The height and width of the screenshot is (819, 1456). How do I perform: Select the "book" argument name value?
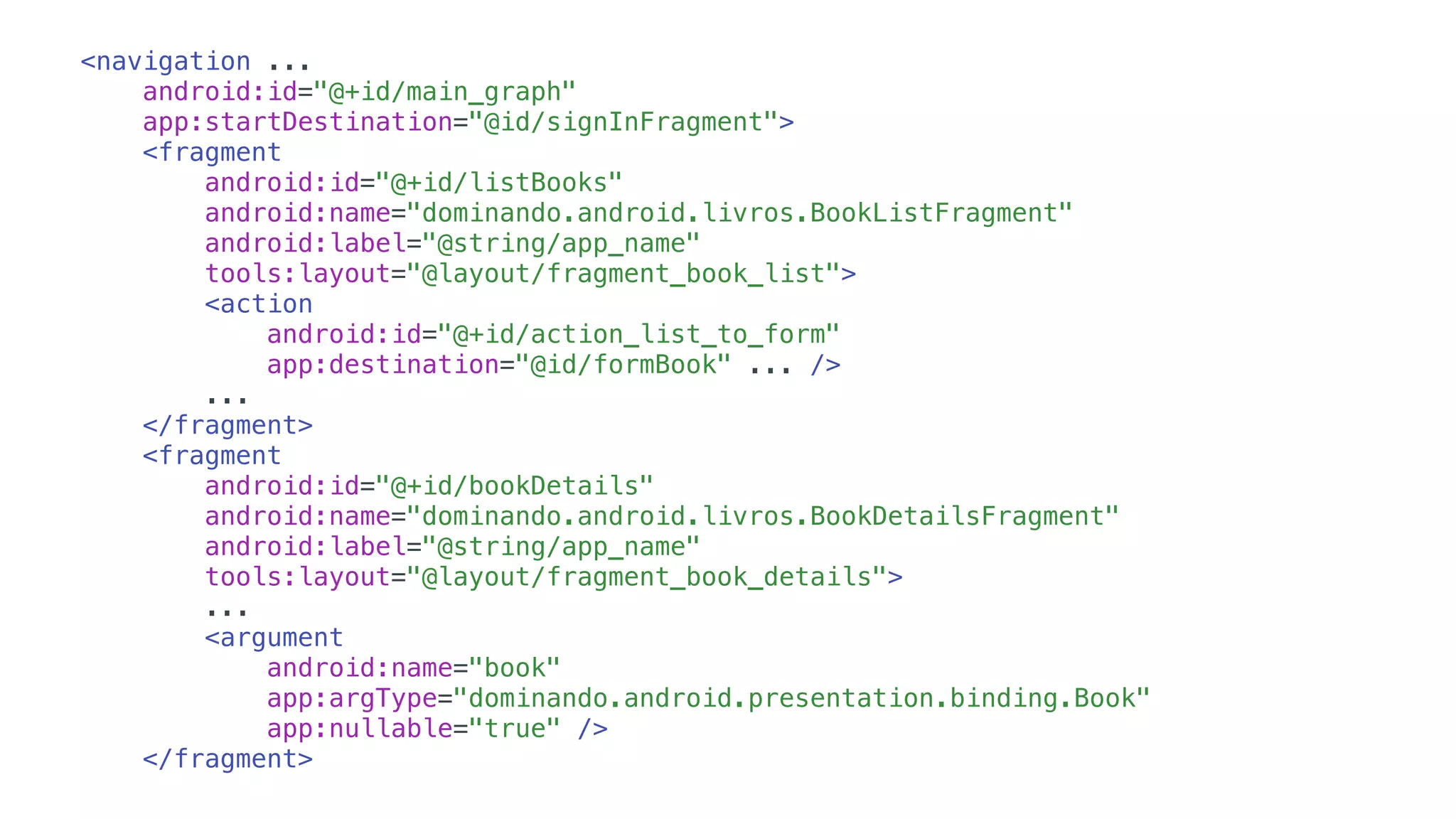[x=515, y=668]
